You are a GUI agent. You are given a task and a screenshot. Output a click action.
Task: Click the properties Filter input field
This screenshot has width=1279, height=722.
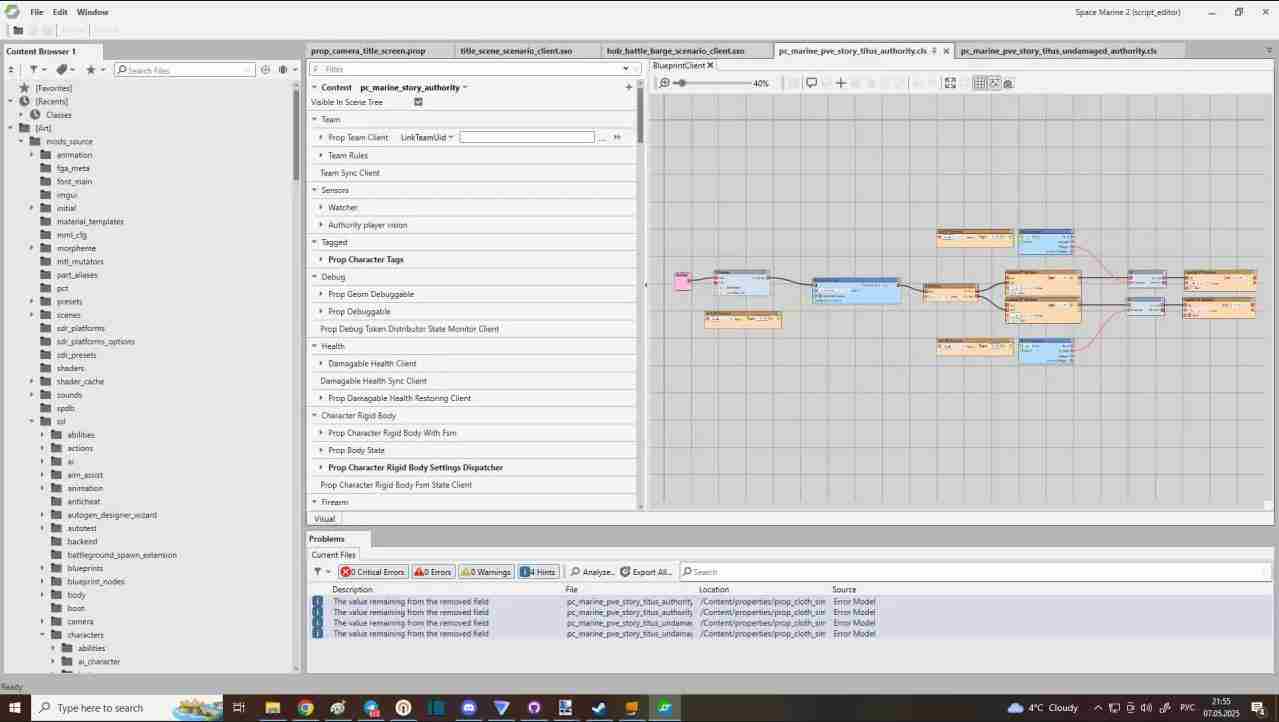[473, 69]
